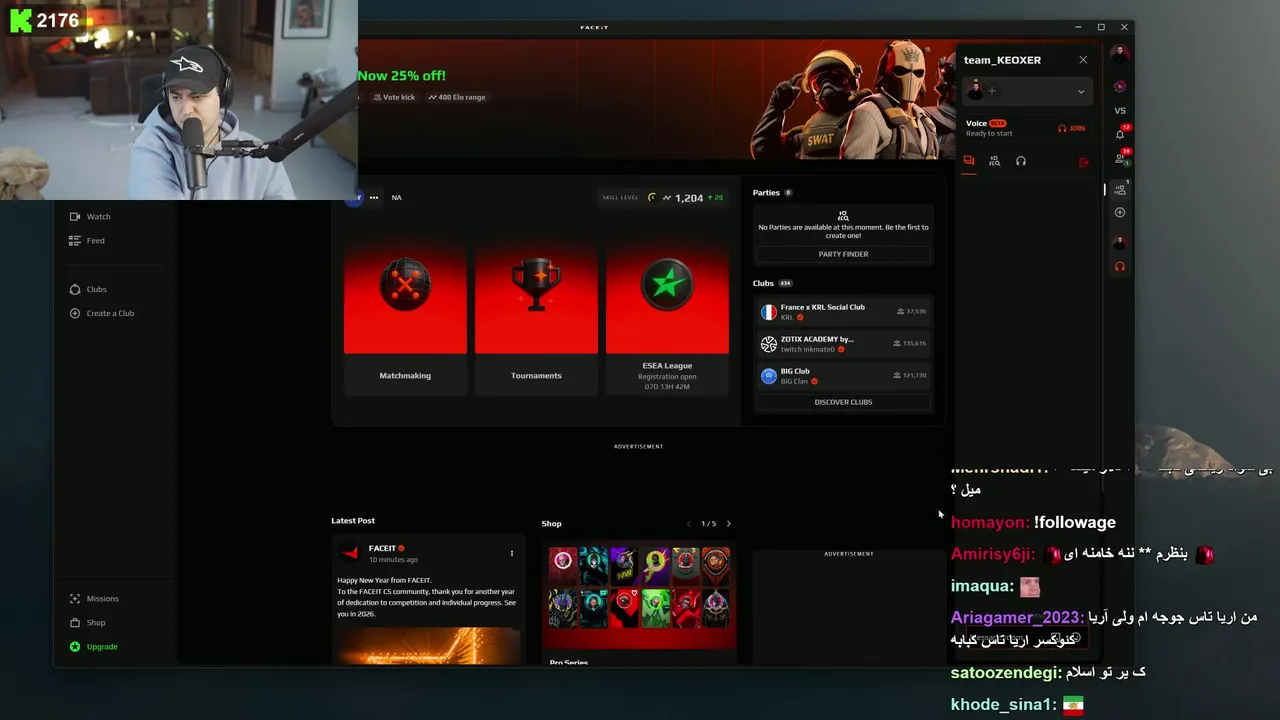
Task: Expand the party members dropdown chevron
Action: pos(1081,92)
